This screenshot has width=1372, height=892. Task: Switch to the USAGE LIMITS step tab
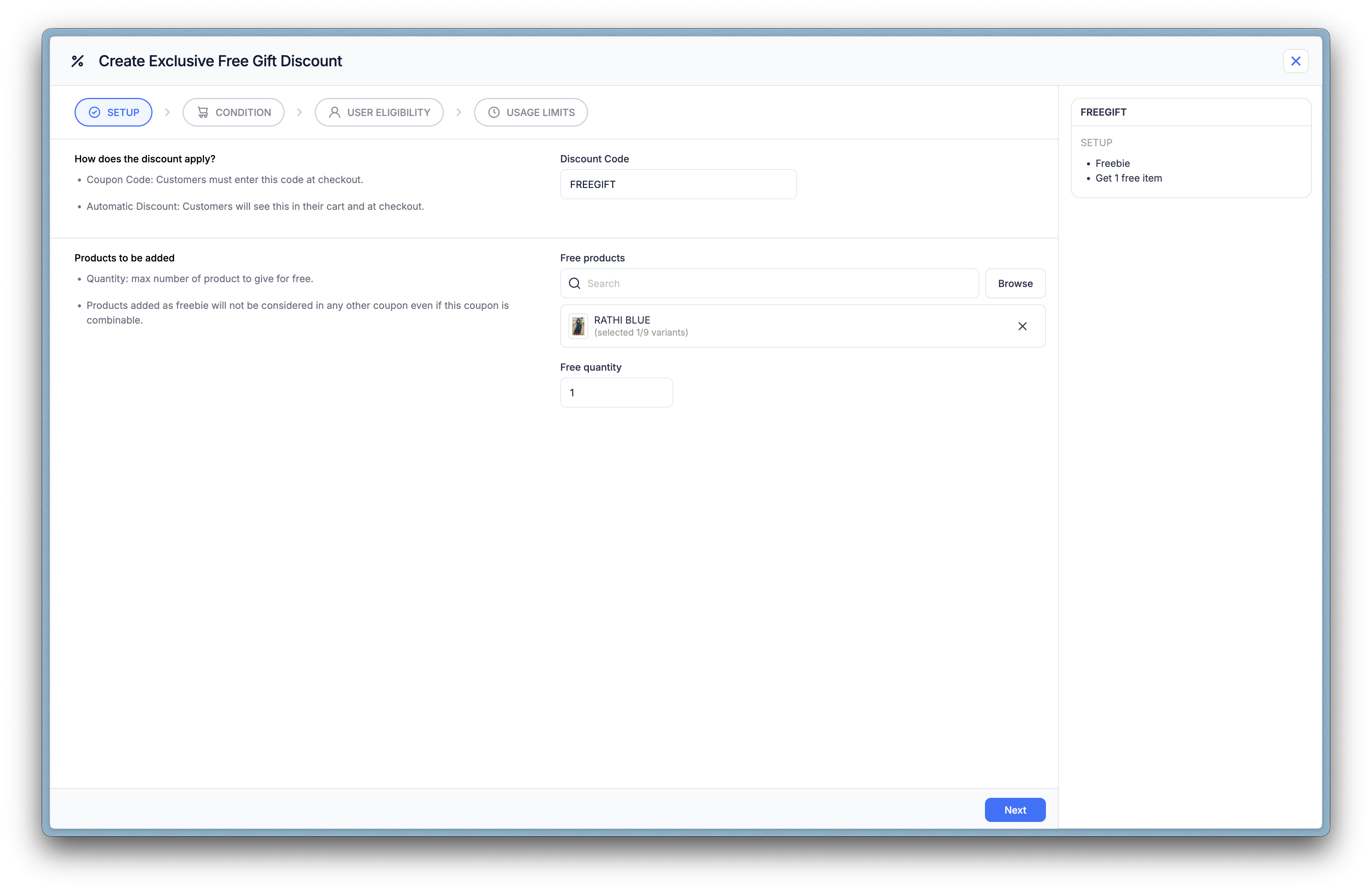[531, 112]
